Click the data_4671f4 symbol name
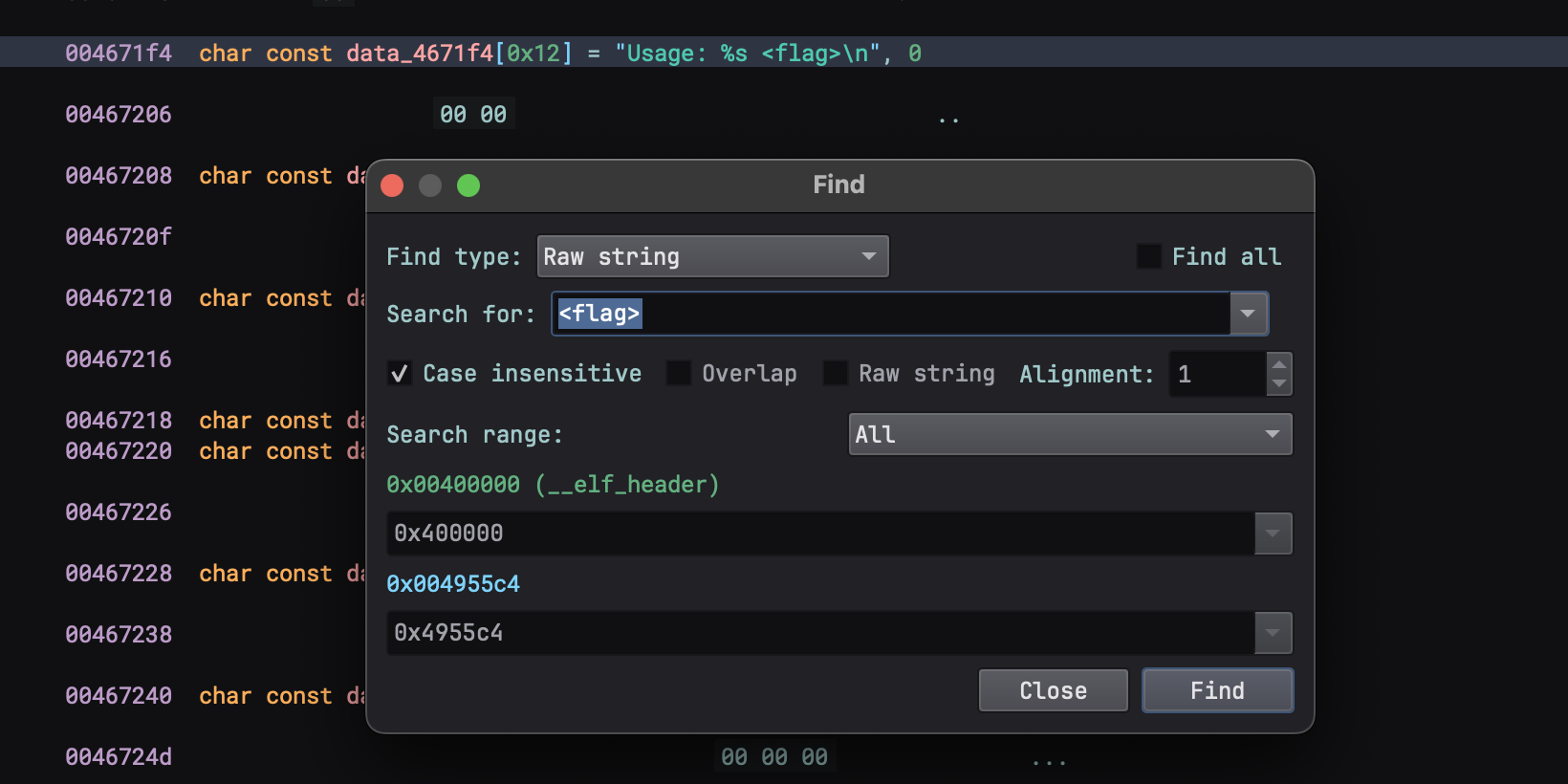Viewport: 1568px width, 784px height. [420, 54]
